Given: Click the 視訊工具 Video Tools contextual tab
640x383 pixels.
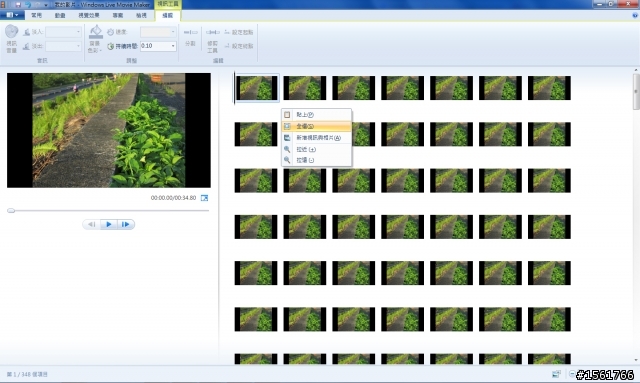Looking at the screenshot, I should [x=168, y=4].
